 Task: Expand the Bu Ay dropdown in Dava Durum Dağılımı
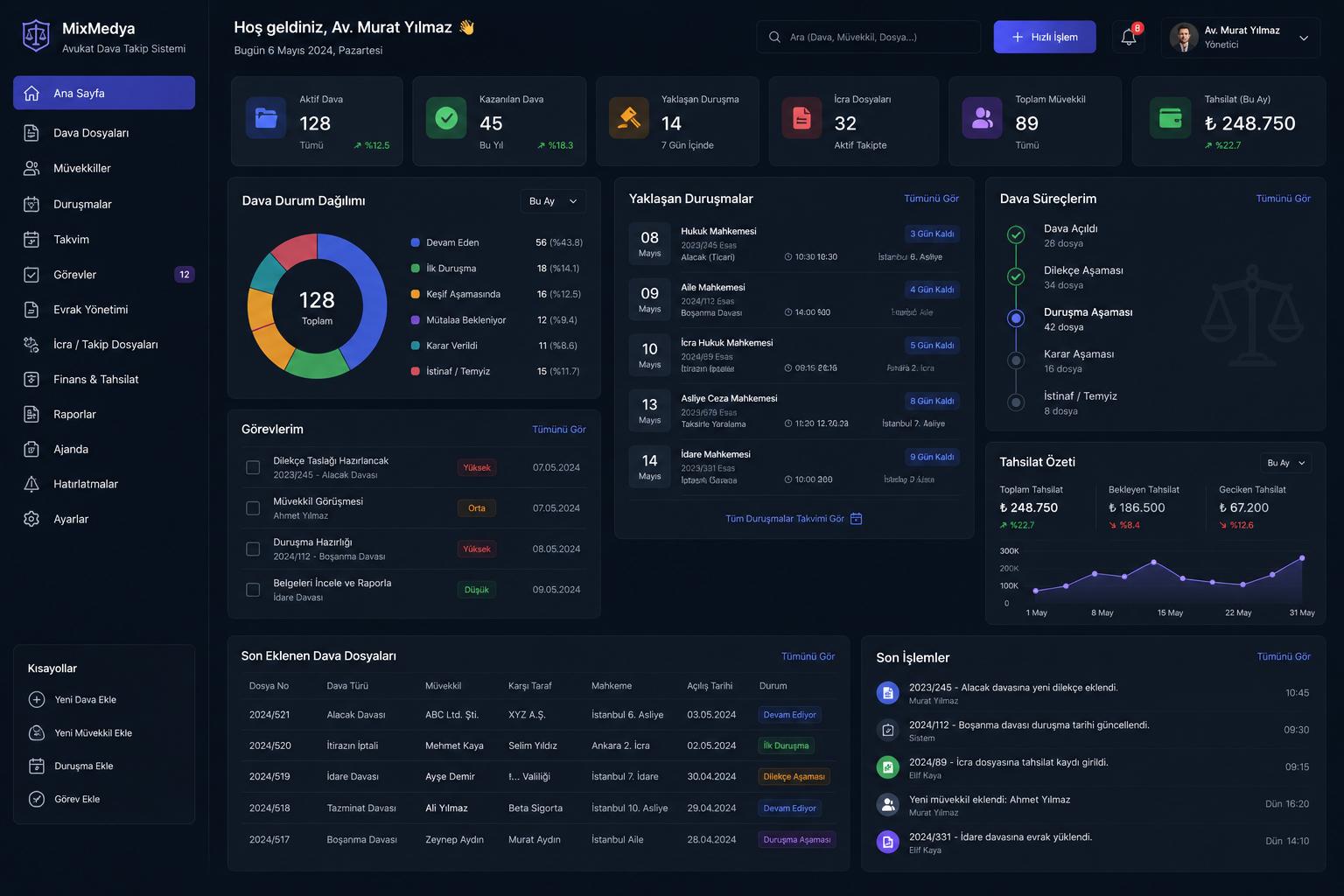(x=553, y=201)
